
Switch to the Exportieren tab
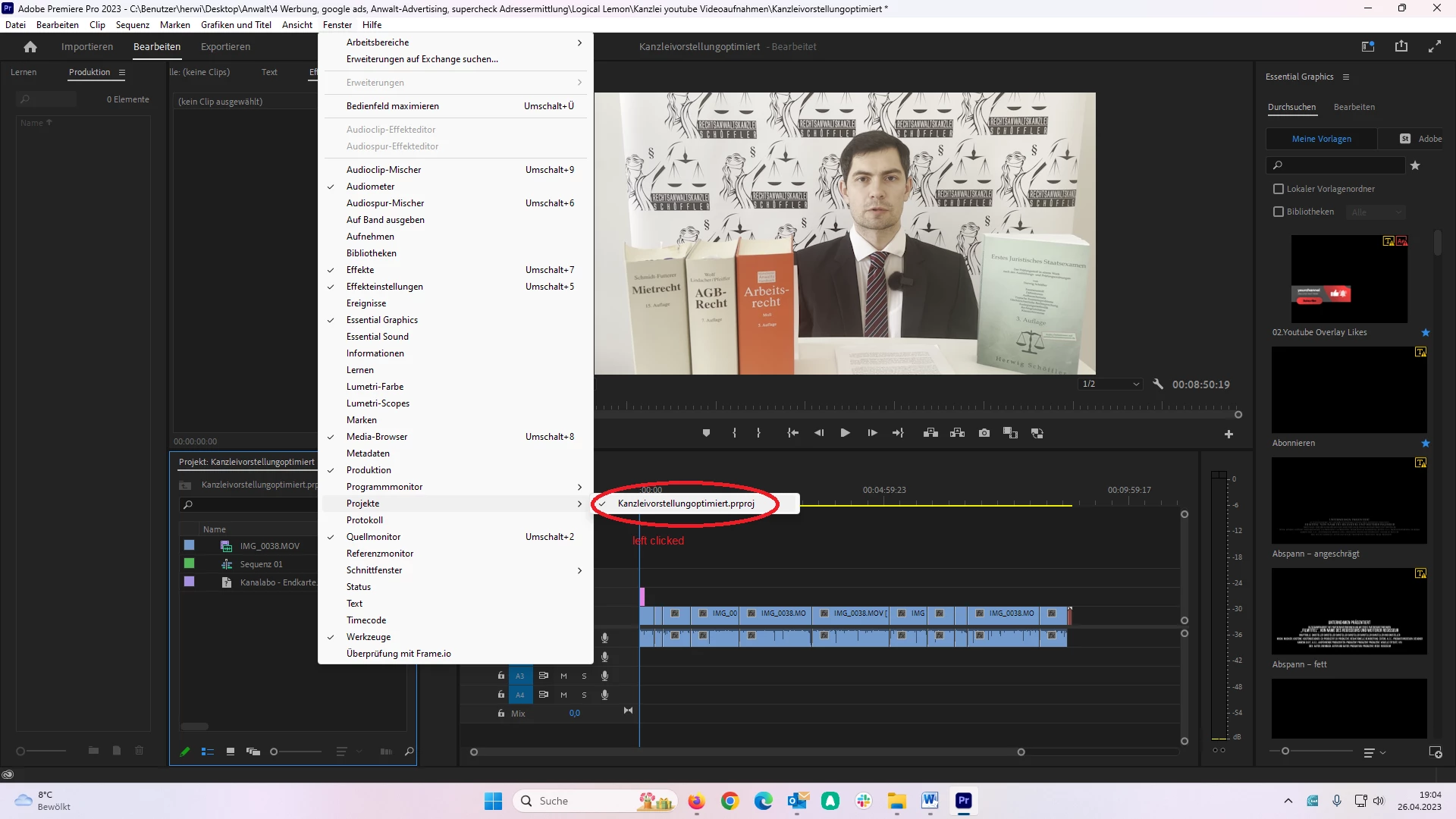[x=225, y=47]
